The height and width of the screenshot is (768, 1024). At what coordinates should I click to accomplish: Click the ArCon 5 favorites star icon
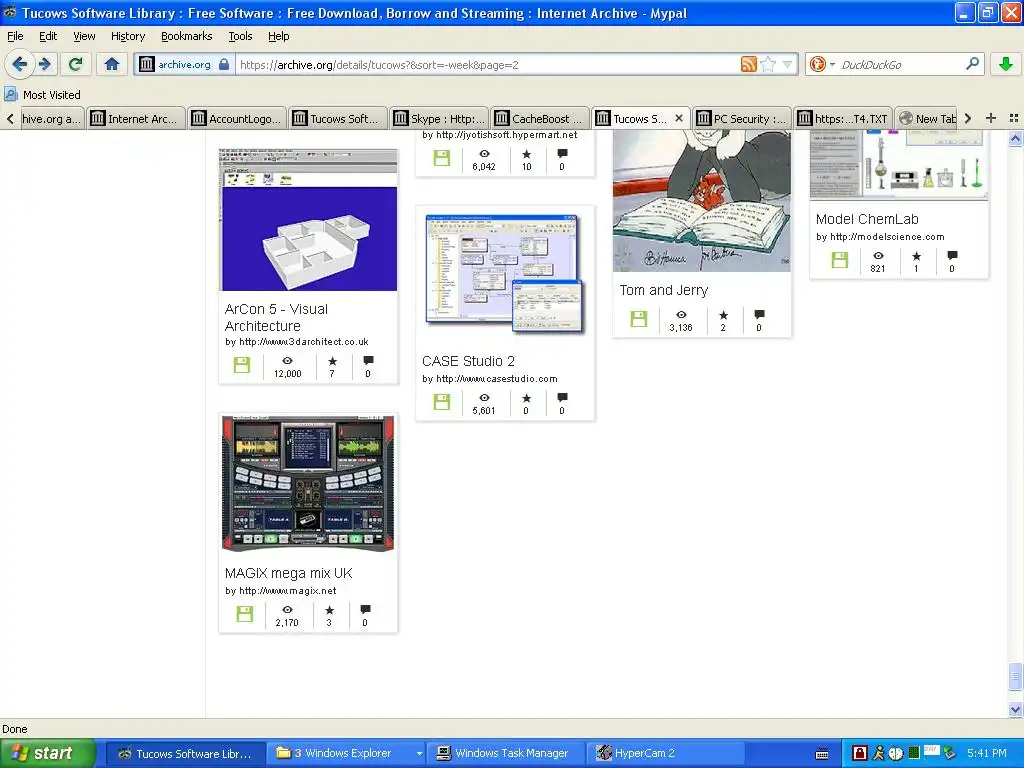[332, 360]
